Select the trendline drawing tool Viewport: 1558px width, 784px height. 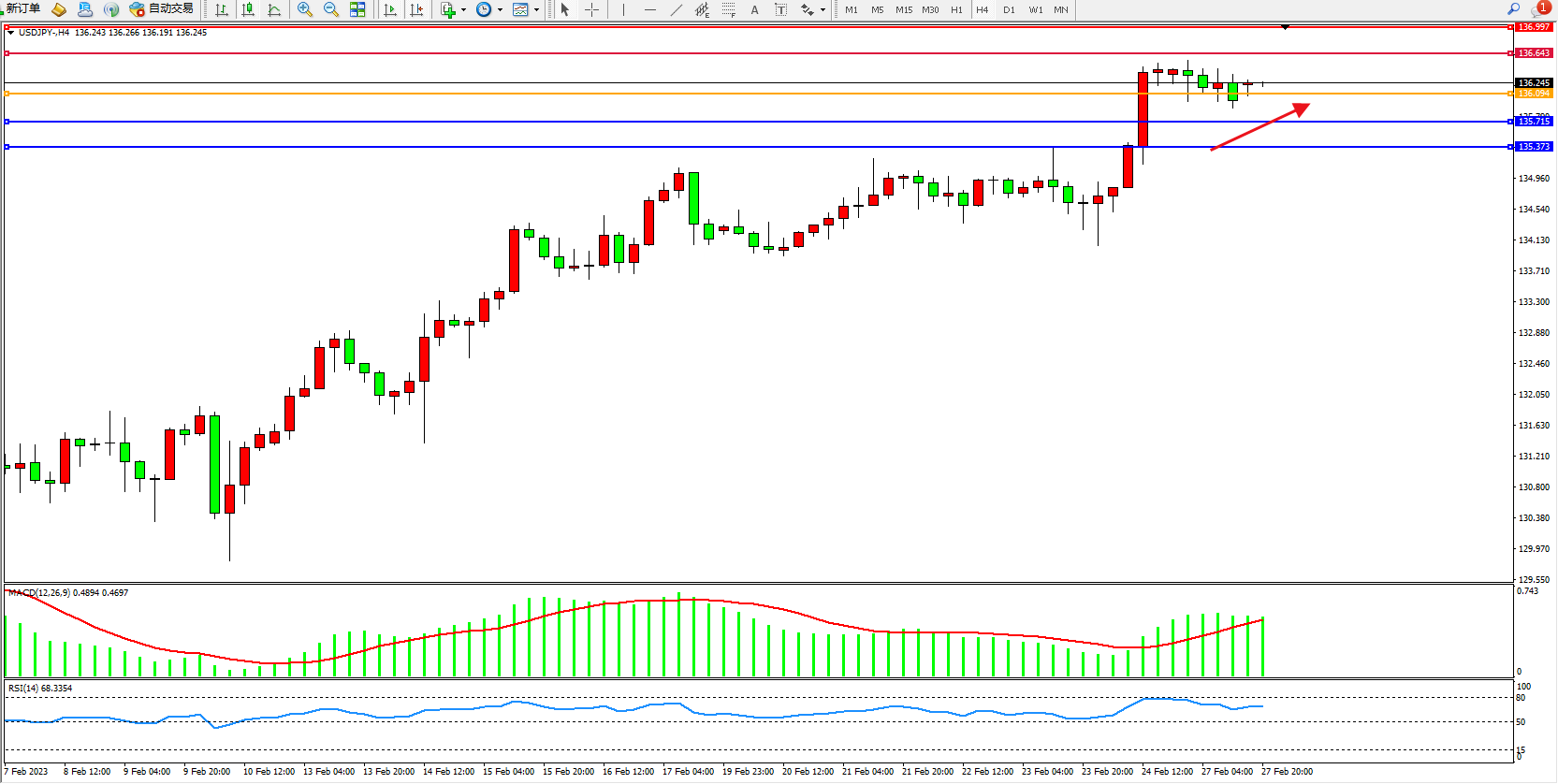tap(677, 10)
